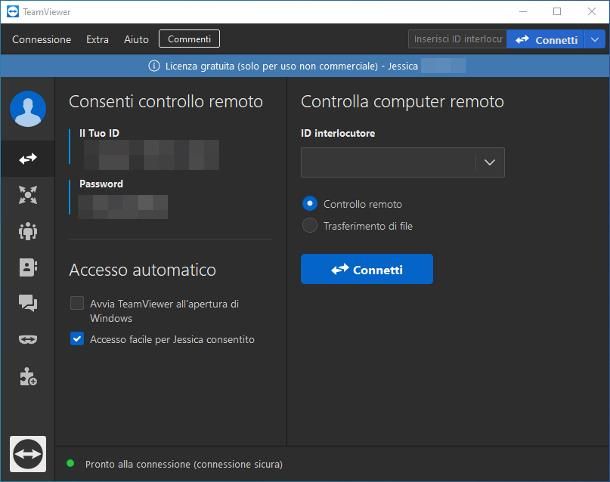Screen dimensions: 610x482
Task: Maximize the TeamViewer window
Action: click(557, 11)
